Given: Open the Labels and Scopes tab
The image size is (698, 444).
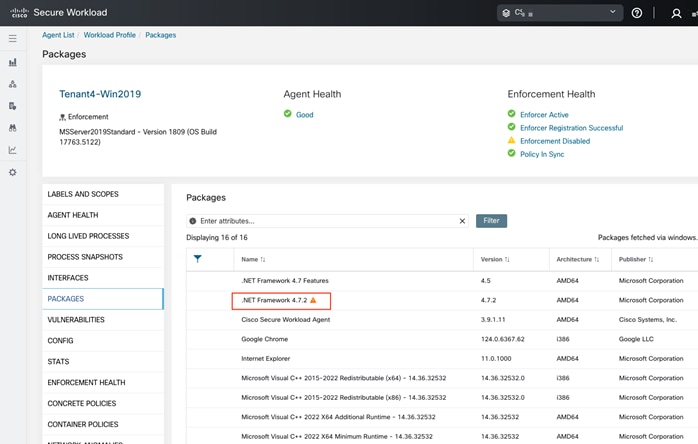Looking at the screenshot, I should (103, 194).
